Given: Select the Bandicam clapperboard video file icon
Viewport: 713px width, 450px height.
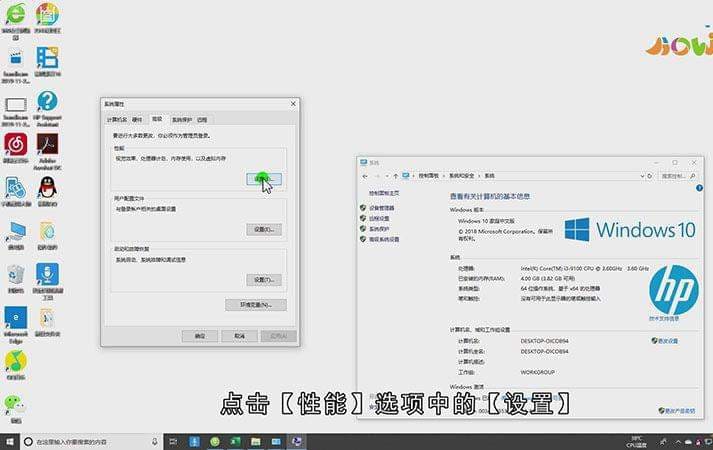Looking at the screenshot, I should [x=16, y=66].
